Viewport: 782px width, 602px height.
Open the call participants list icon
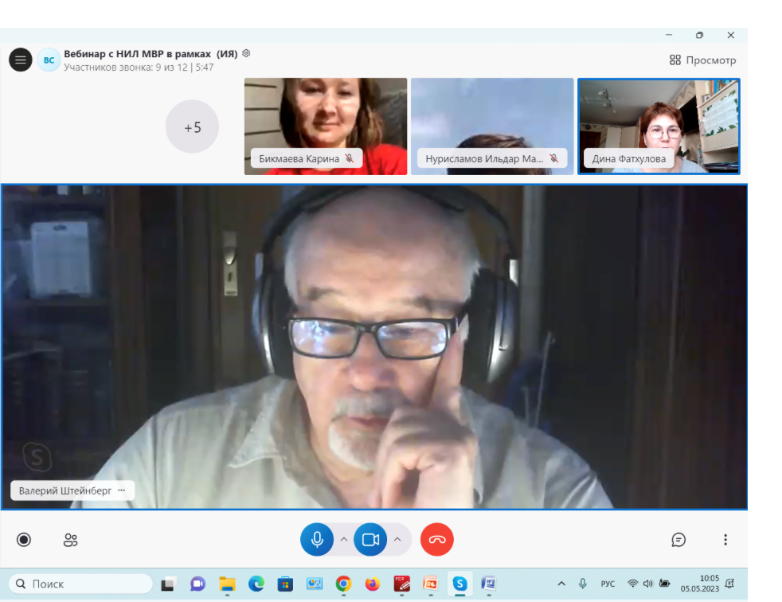pos(70,540)
